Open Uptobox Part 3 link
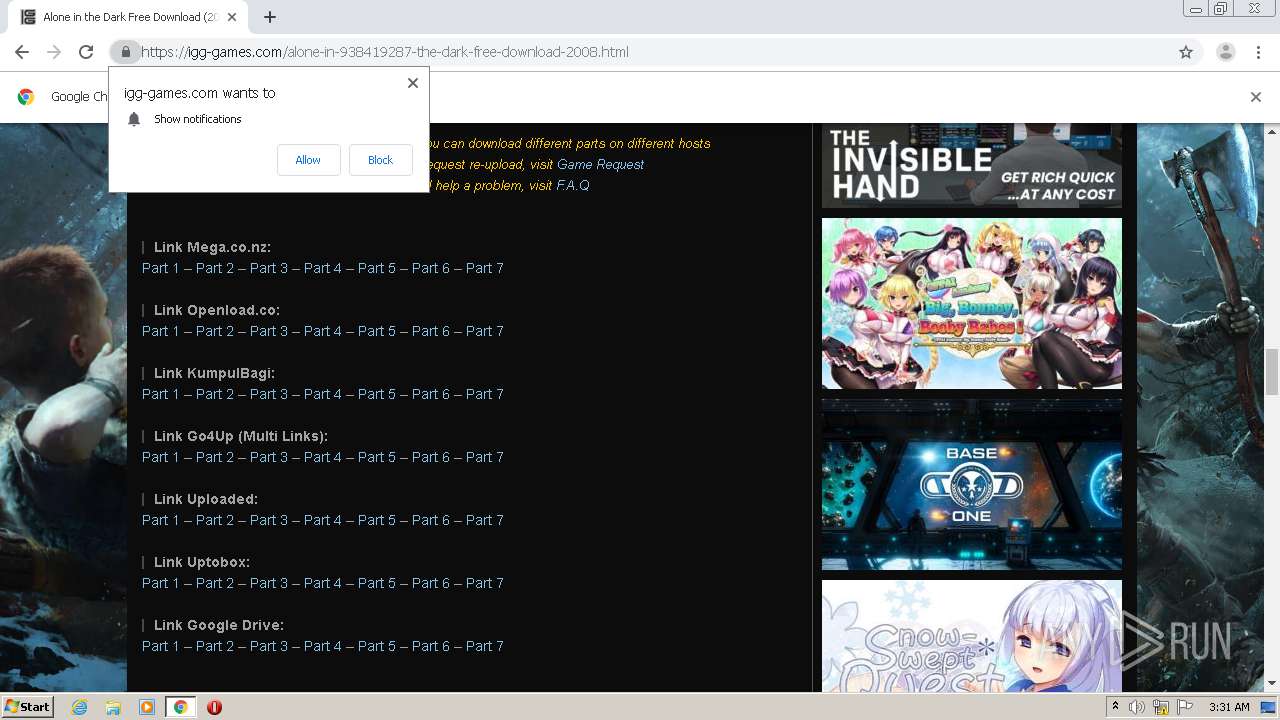The height and width of the screenshot is (720, 1280). 269,583
